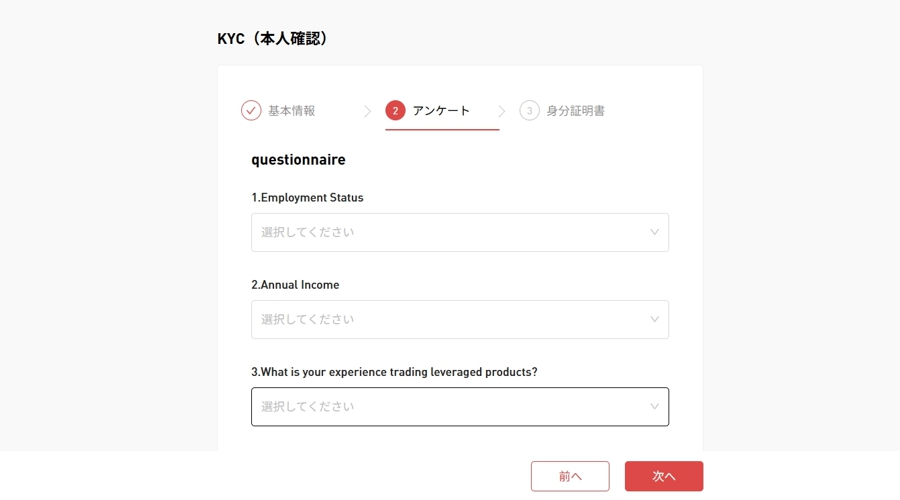Click the 前へ back button
Viewport: 900px width, 500px height.
pos(570,476)
